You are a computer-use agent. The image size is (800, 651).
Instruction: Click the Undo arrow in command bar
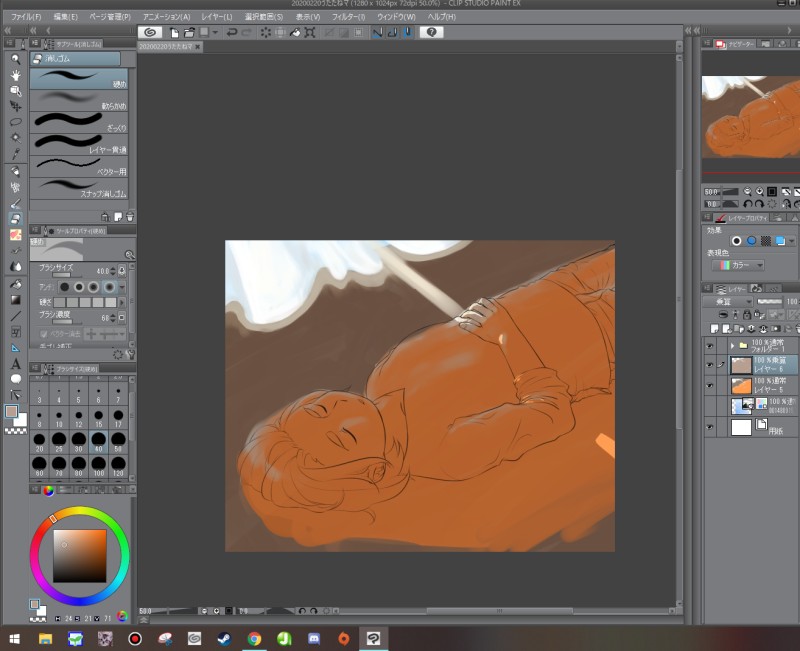(x=232, y=32)
